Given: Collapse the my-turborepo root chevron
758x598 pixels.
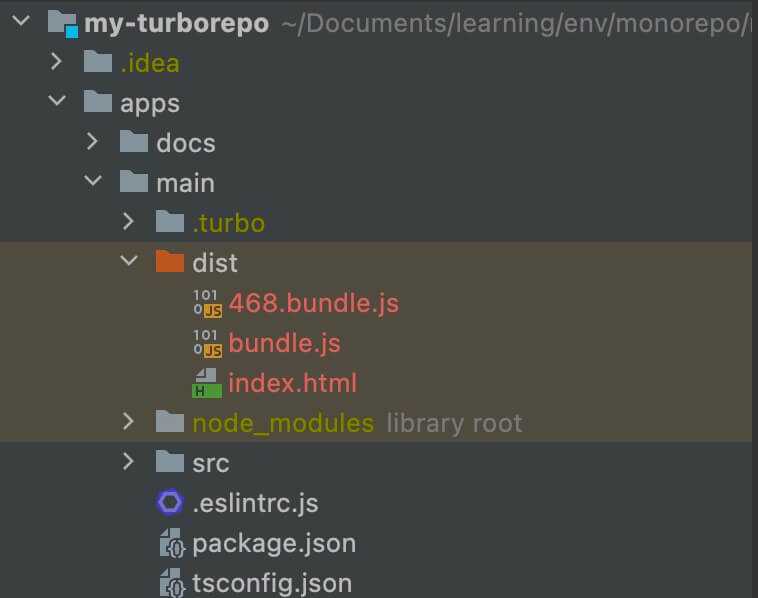Looking at the screenshot, I should pyautogui.click(x=21, y=21).
